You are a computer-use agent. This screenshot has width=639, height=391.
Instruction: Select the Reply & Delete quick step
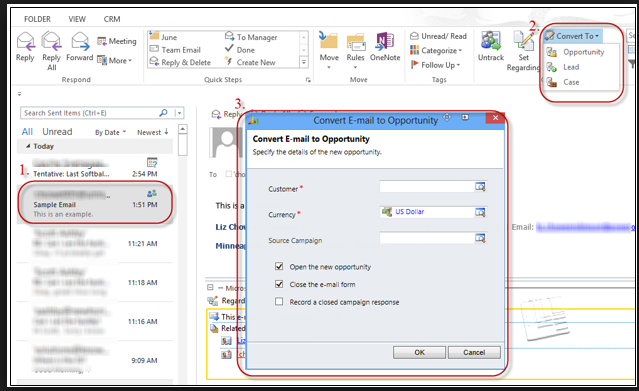tap(180, 62)
